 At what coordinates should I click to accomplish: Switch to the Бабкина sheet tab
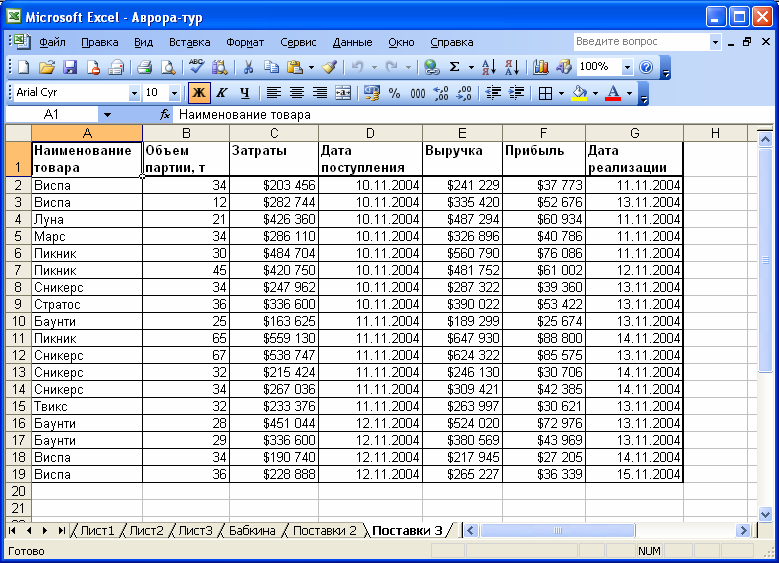point(252,531)
